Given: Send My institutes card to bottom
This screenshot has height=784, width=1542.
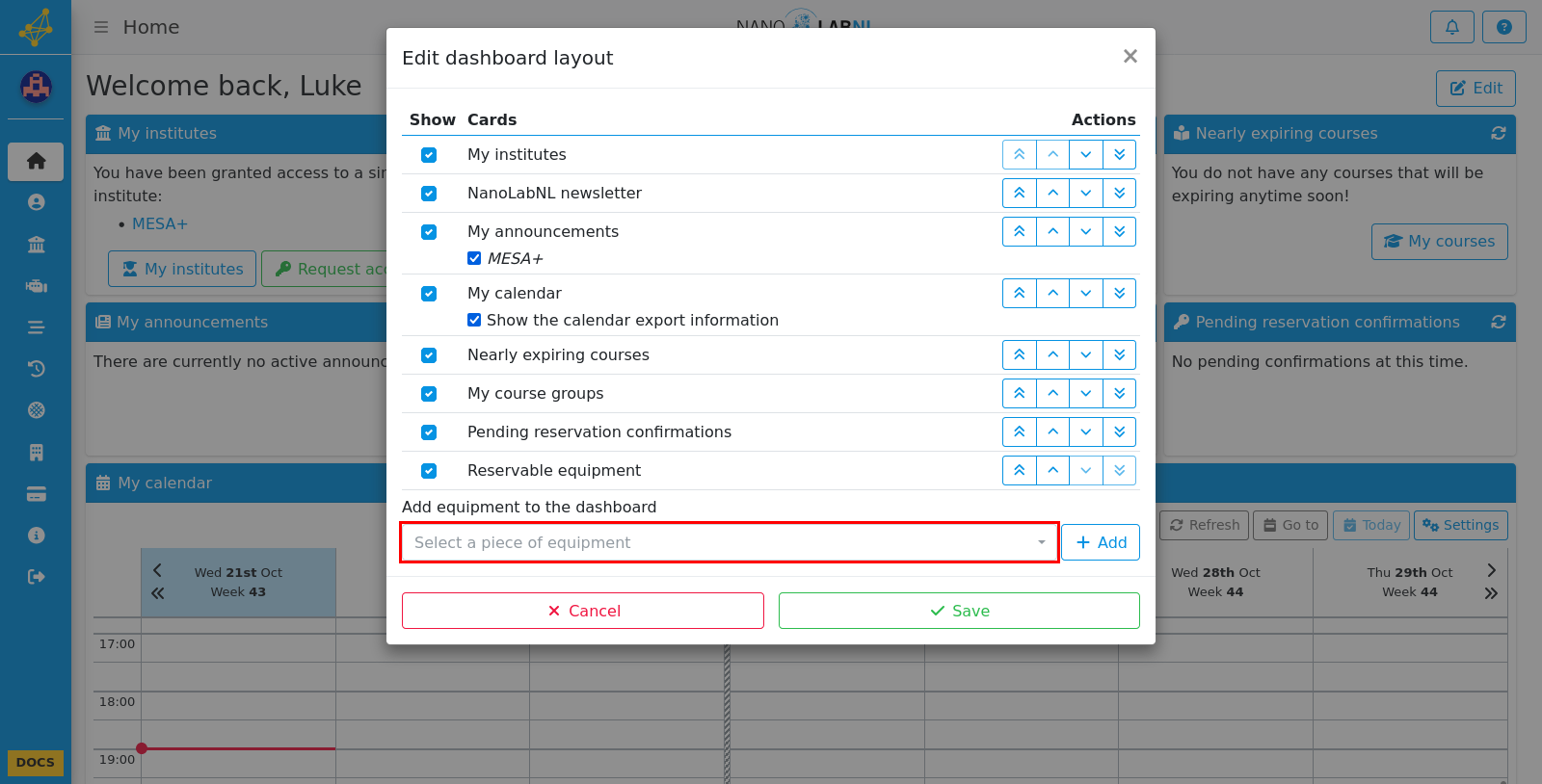Looking at the screenshot, I should click(1120, 154).
